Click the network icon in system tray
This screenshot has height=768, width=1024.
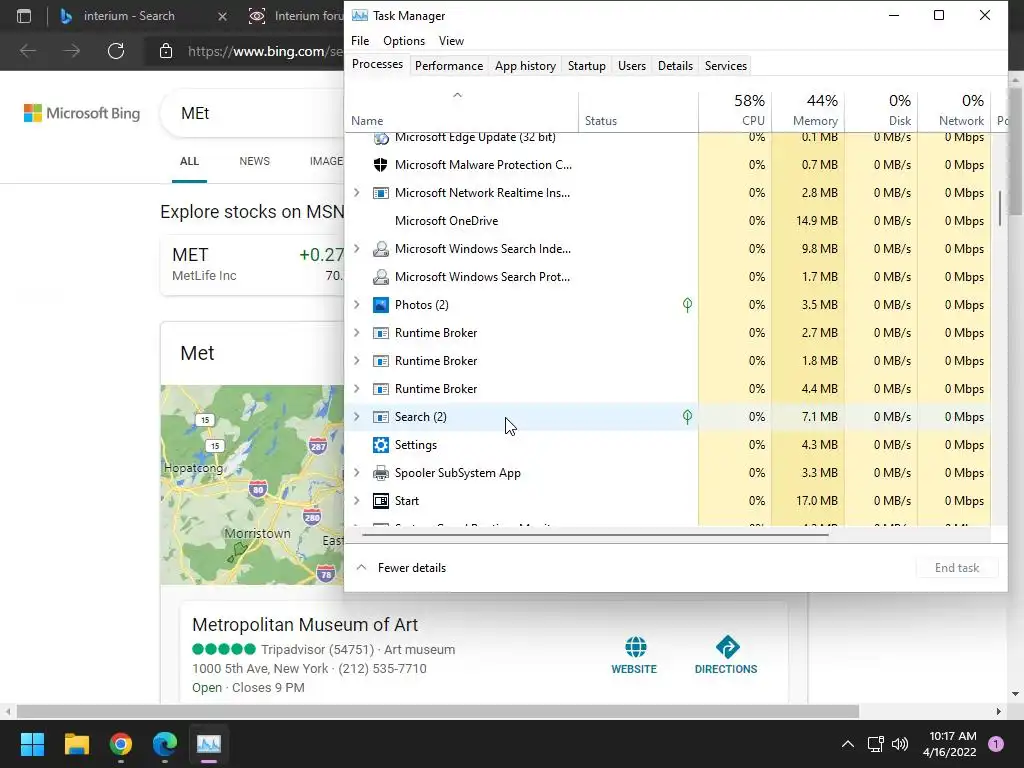[x=875, y=744]
